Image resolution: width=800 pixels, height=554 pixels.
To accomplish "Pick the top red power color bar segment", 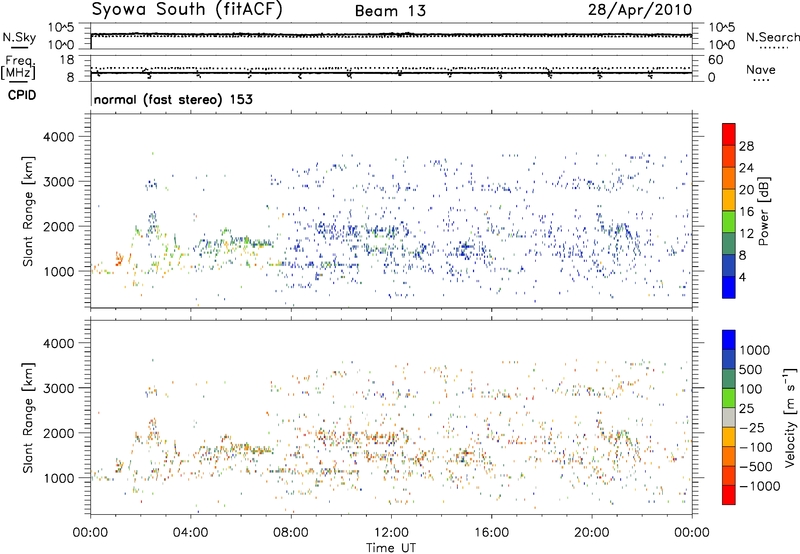I will pos(729,134).
